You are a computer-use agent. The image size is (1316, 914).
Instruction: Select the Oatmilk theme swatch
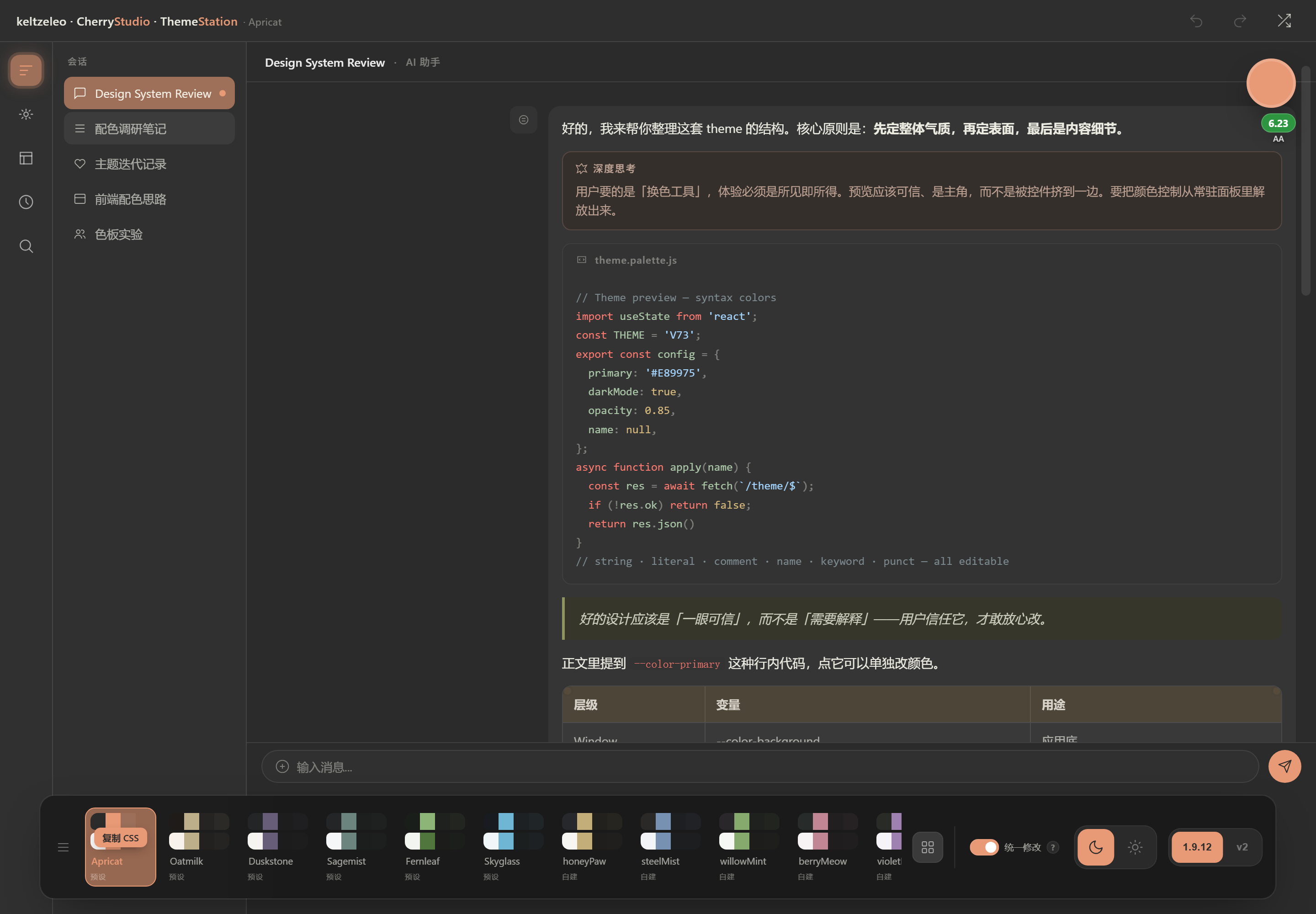pos(199,847)
